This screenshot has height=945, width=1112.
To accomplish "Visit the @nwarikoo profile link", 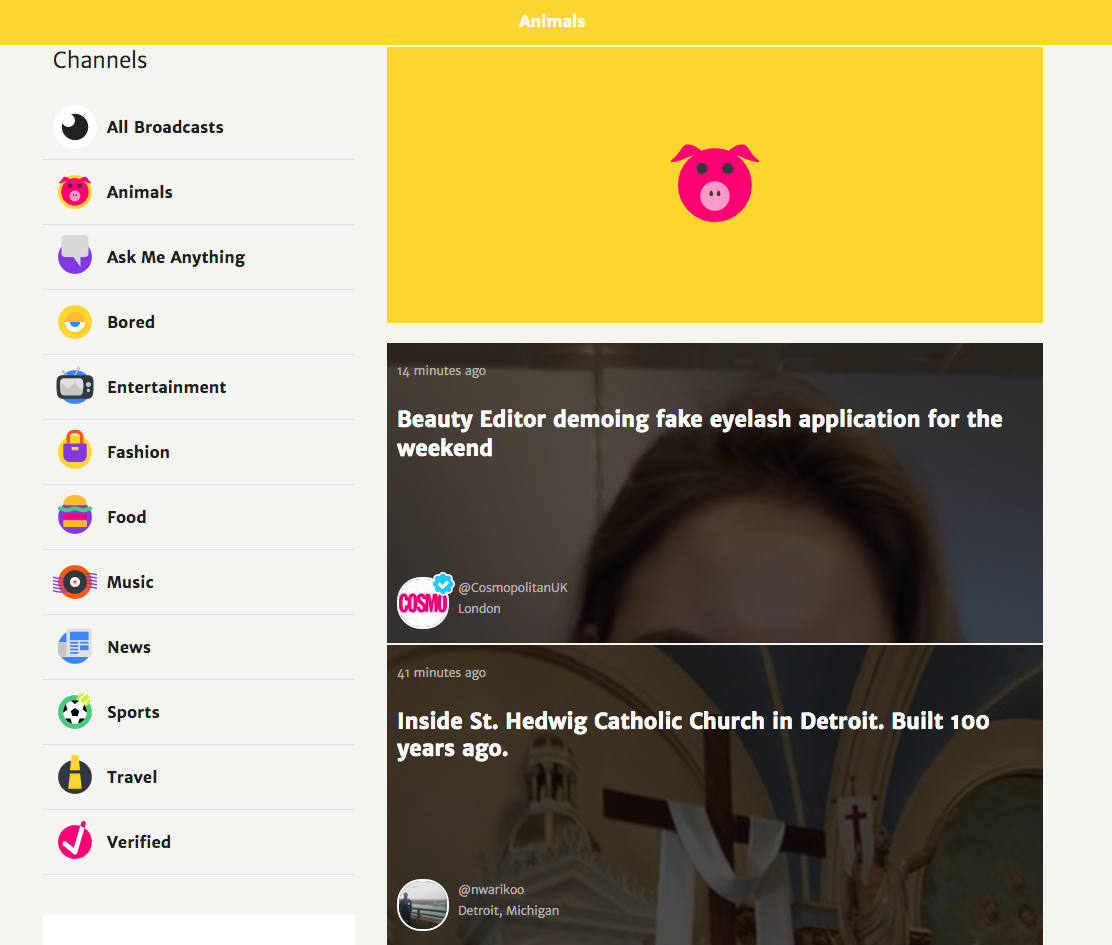I will (491, 890).
